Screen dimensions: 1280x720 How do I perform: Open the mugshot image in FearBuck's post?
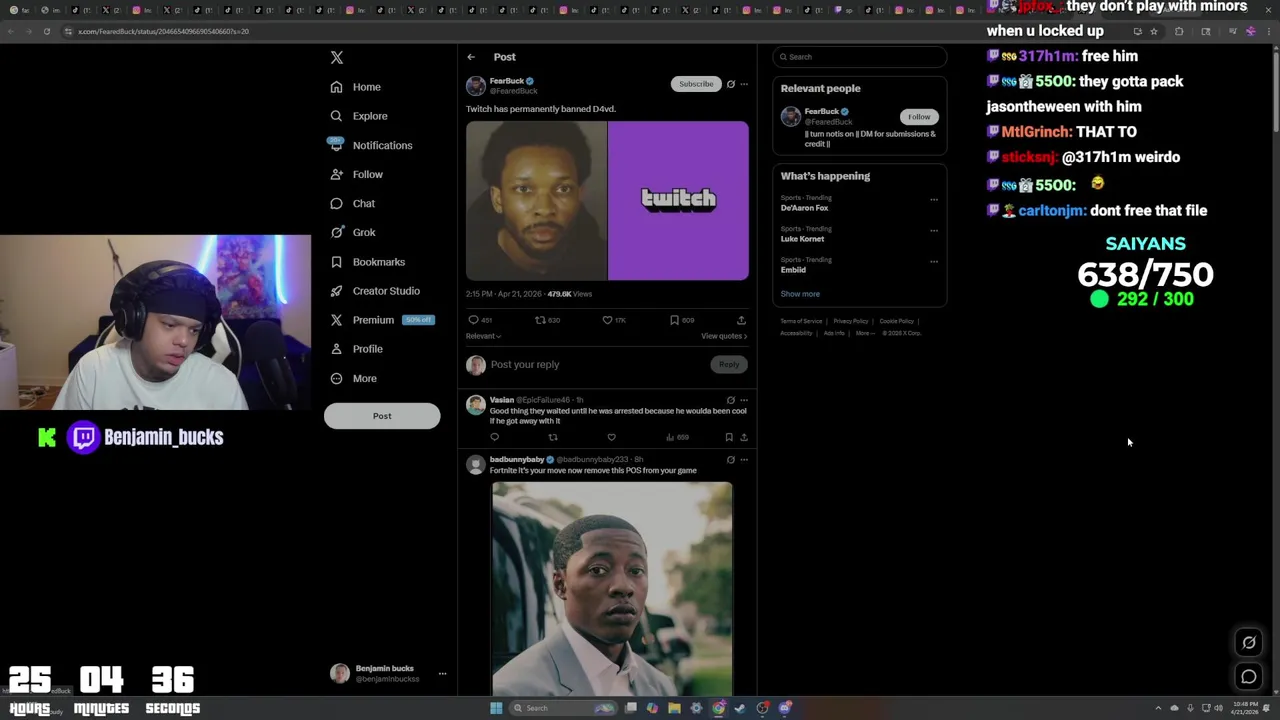click(536, 200)
